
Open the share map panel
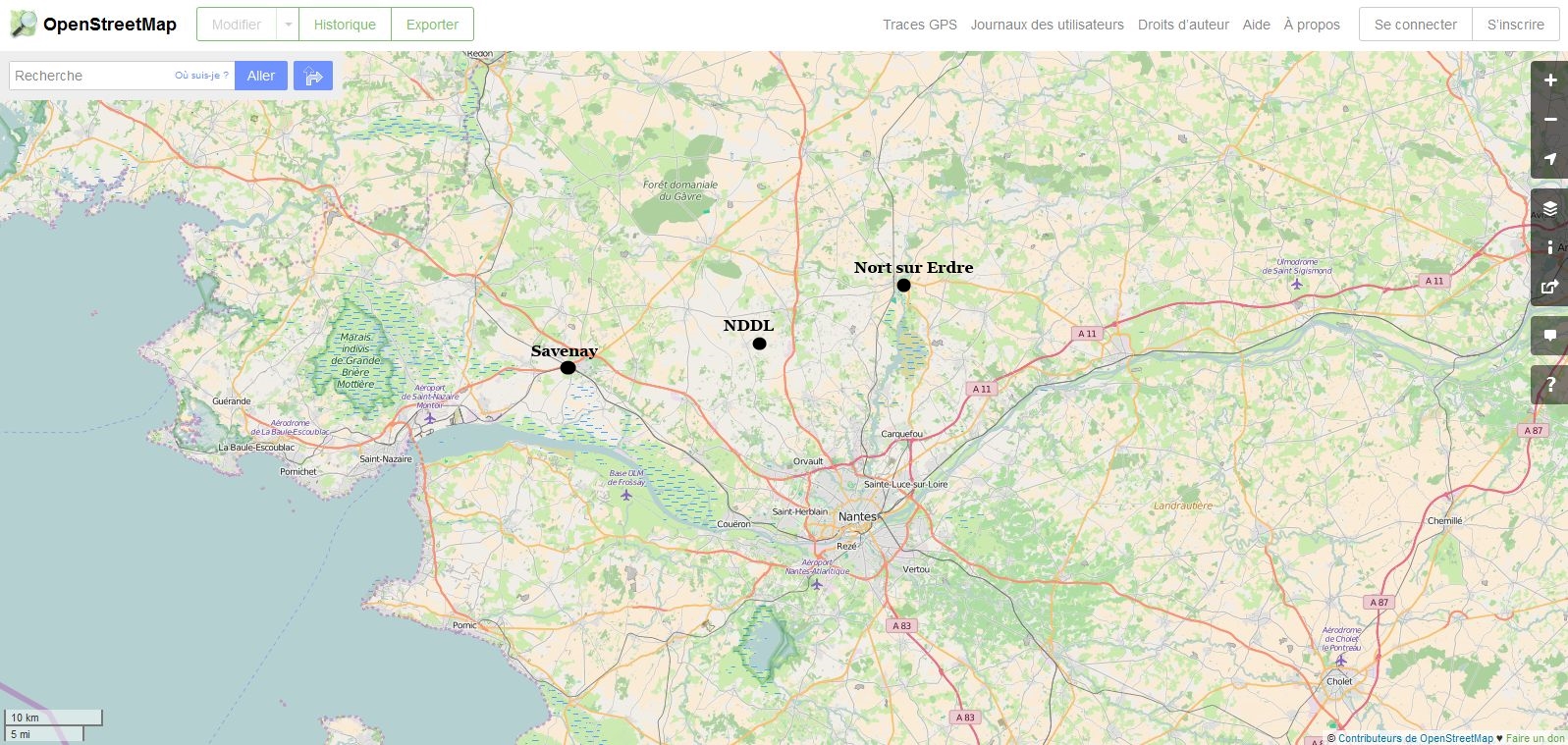point(1550,287)
